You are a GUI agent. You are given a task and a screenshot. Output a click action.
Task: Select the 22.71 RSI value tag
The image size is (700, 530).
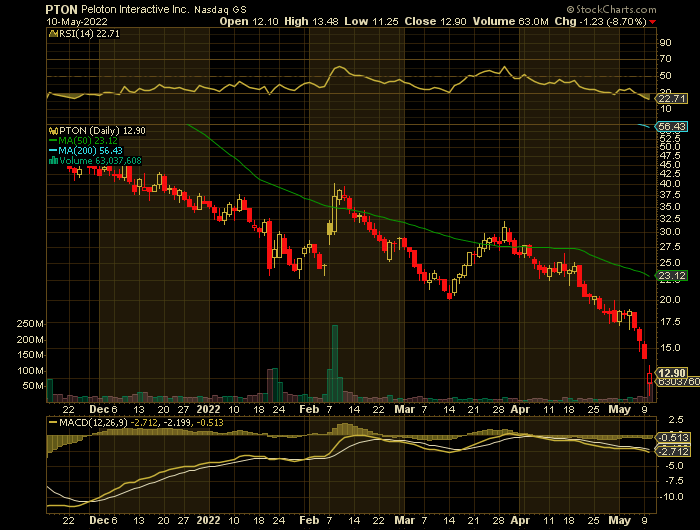[668, 98]
